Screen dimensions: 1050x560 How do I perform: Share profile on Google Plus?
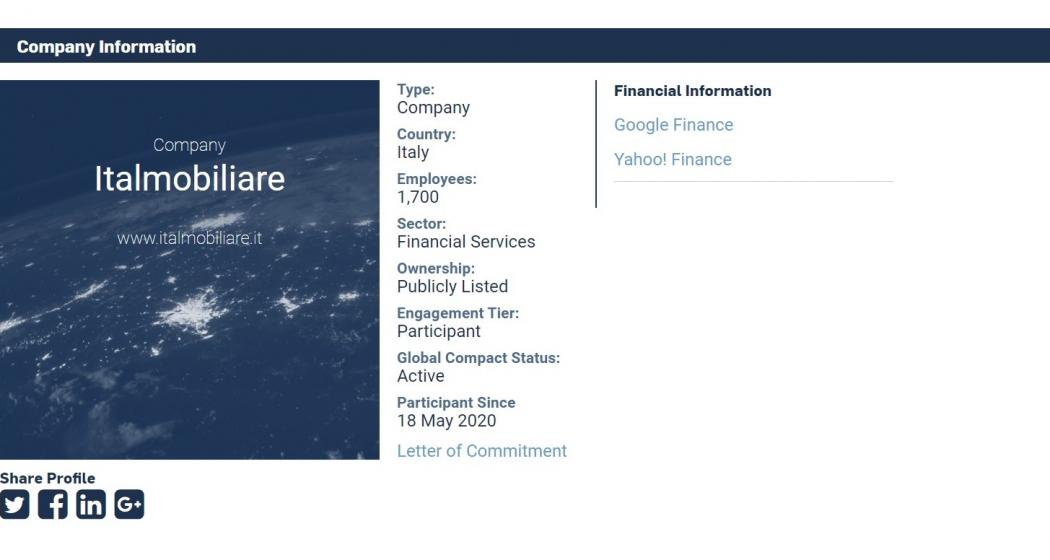pyautogui.click(x=129, y=504)
